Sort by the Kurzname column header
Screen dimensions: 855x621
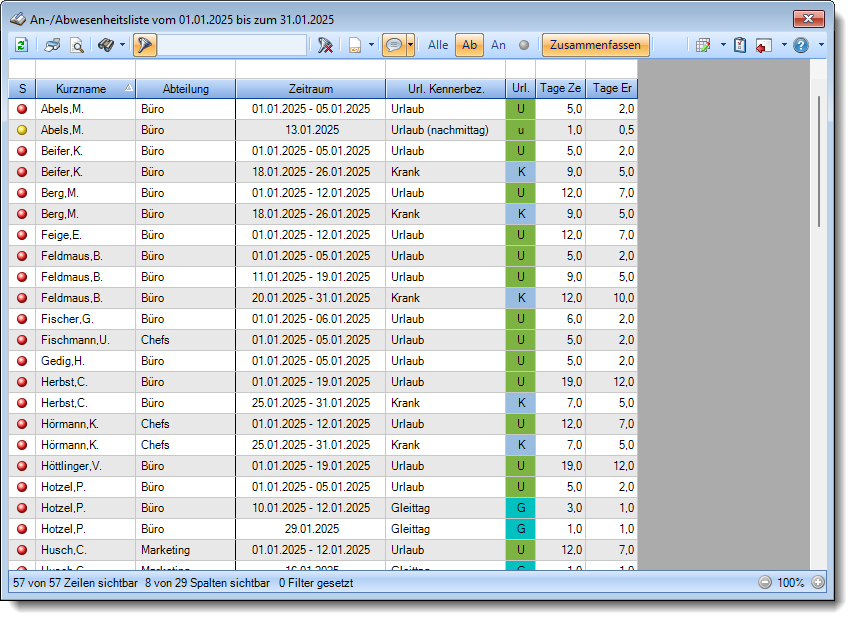pos(80,89)
